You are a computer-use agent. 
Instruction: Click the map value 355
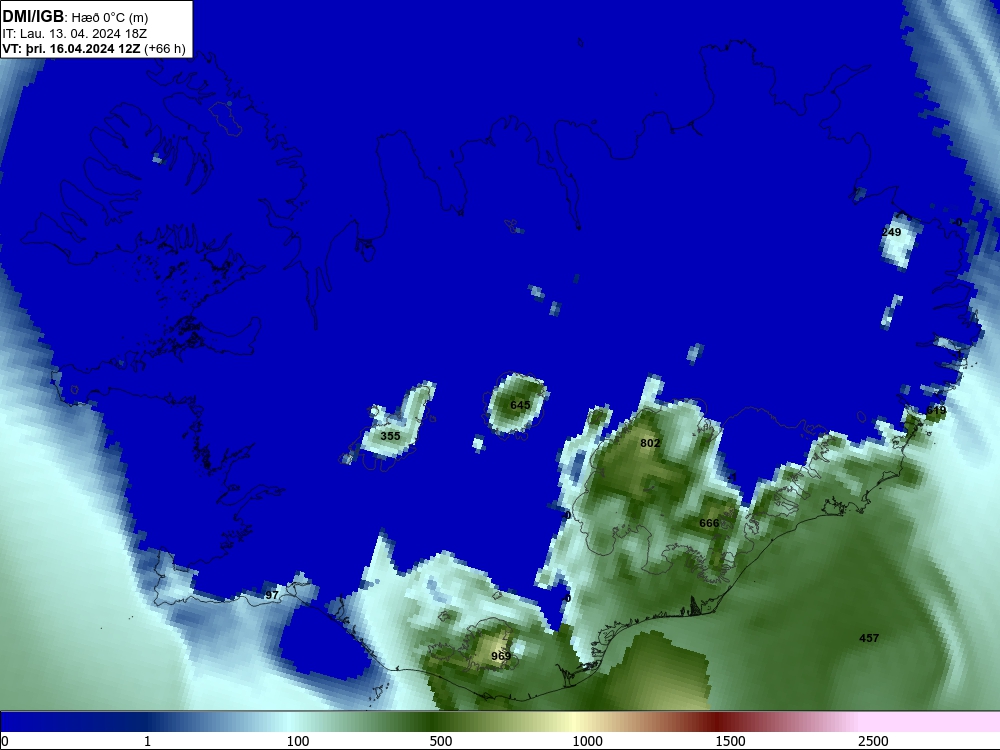coord(390,436)
